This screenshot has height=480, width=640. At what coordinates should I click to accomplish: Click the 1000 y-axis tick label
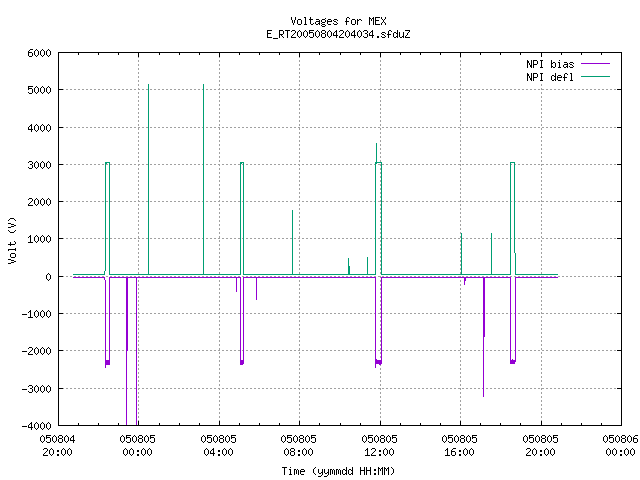pyautogui.click(x=40, y=240)
